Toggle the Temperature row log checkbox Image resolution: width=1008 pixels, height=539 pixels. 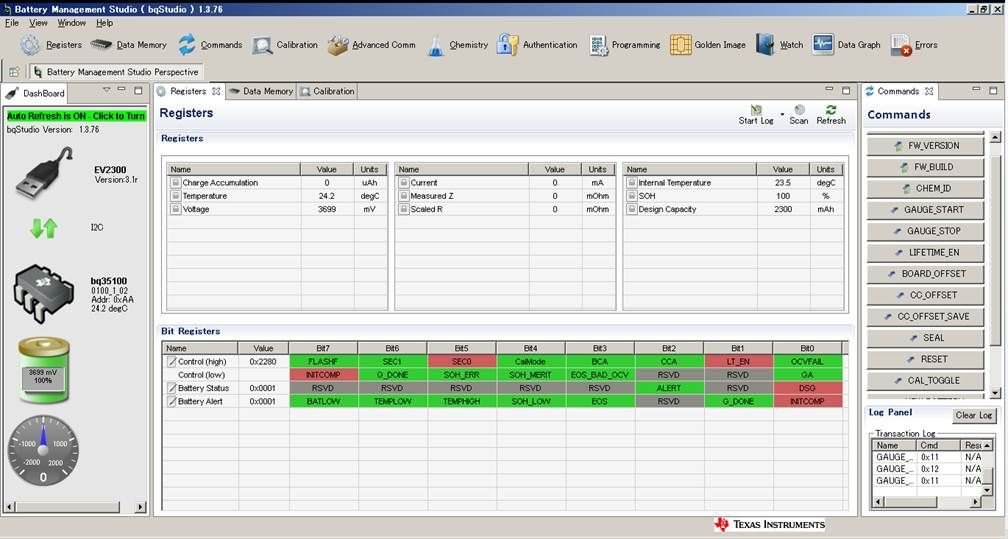pyautogui.click(x=175, y=196)
